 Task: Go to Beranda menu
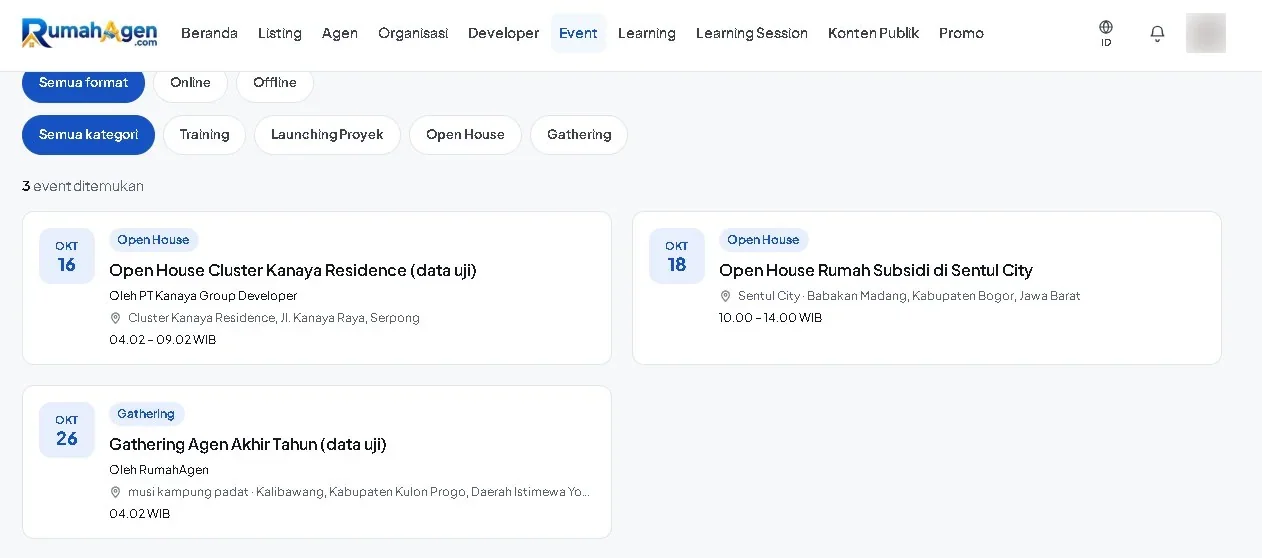pyautogui.click(x=209, y=33)
